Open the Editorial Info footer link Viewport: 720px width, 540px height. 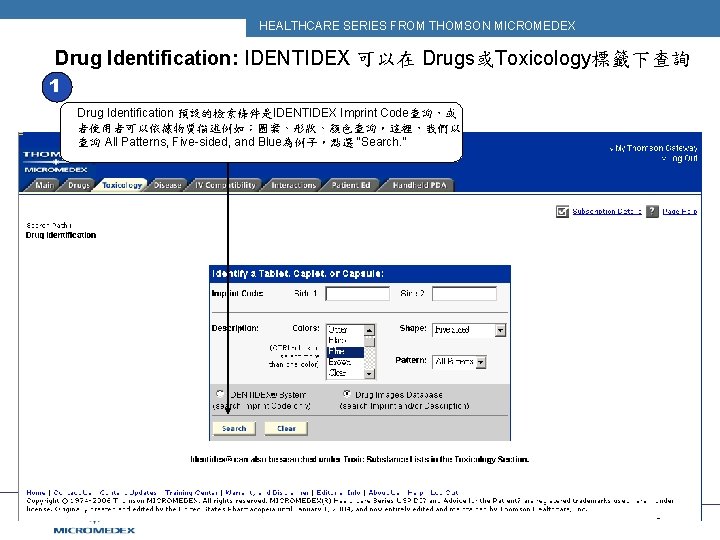(x=338, y=492)
